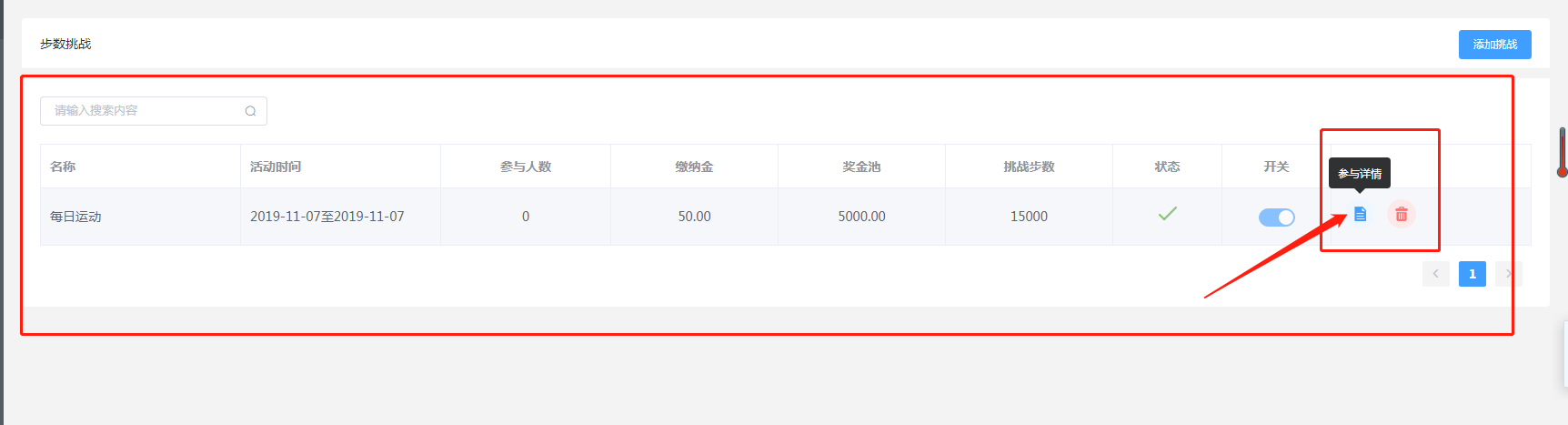Click the 添加挑战 button
1568x425 pixels.
click(1495, 45)
